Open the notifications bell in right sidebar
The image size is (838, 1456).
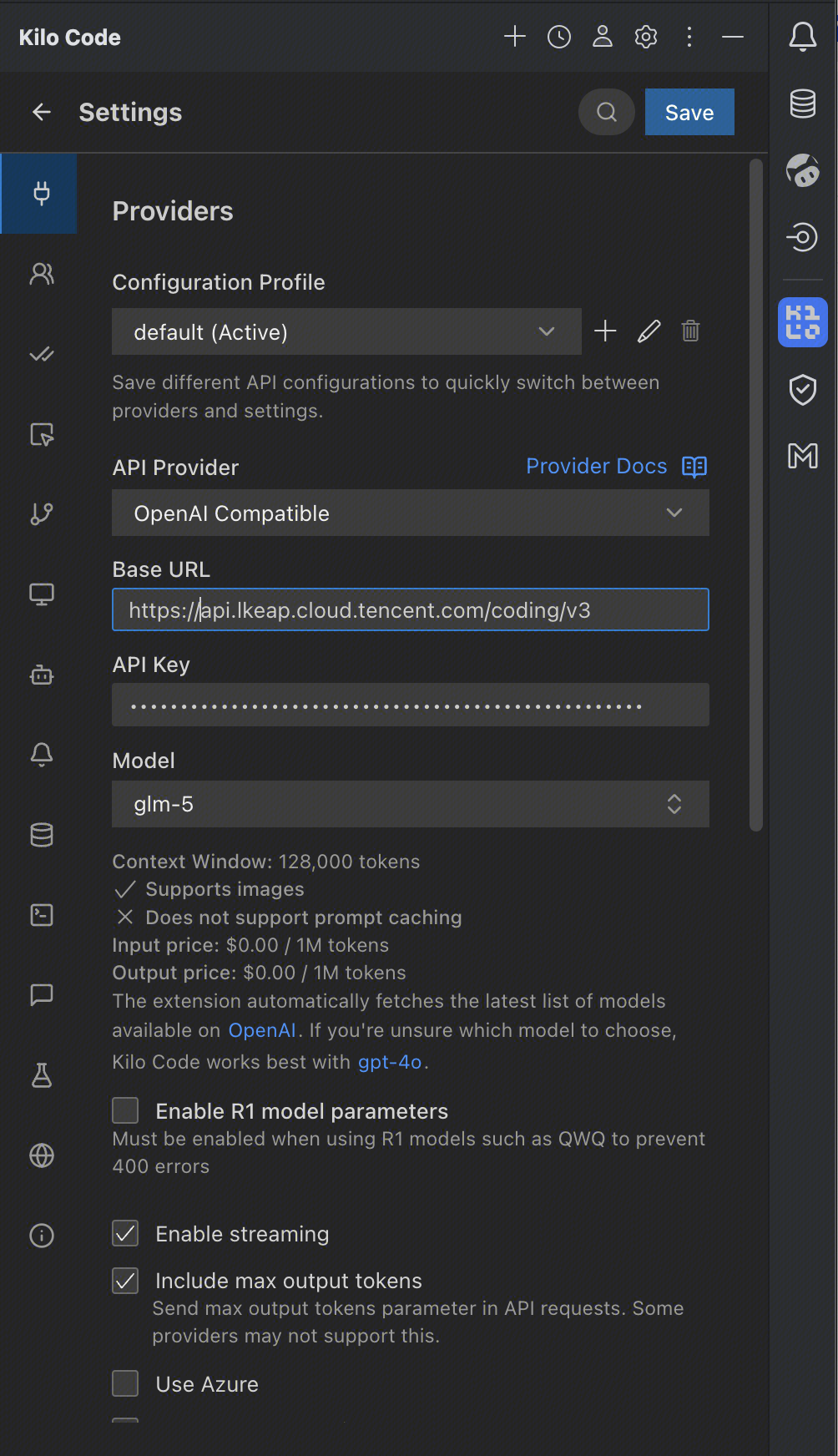[803, 37]
